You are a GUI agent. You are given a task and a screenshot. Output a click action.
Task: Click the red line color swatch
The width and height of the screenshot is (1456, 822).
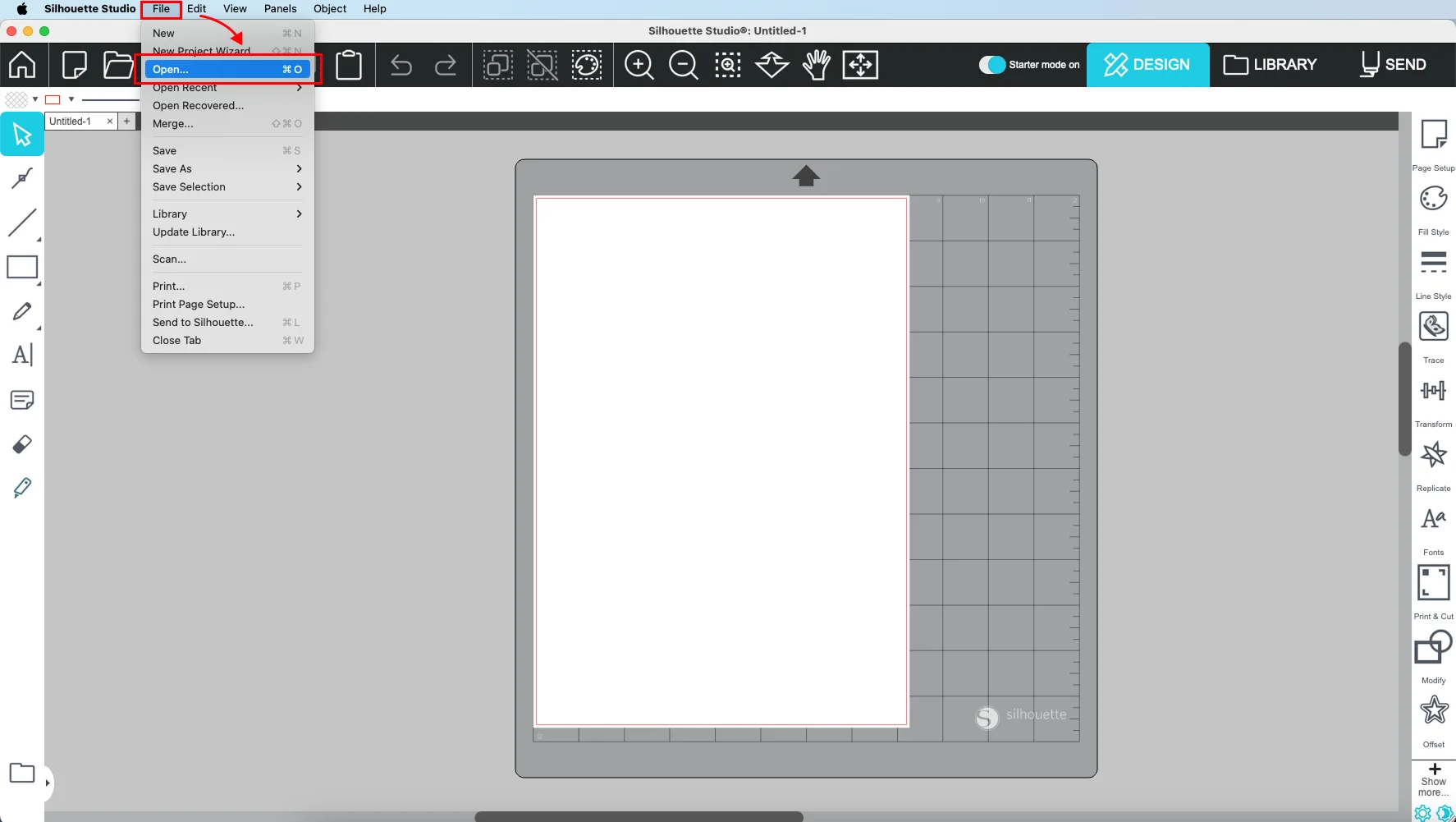tap(53, 99)
